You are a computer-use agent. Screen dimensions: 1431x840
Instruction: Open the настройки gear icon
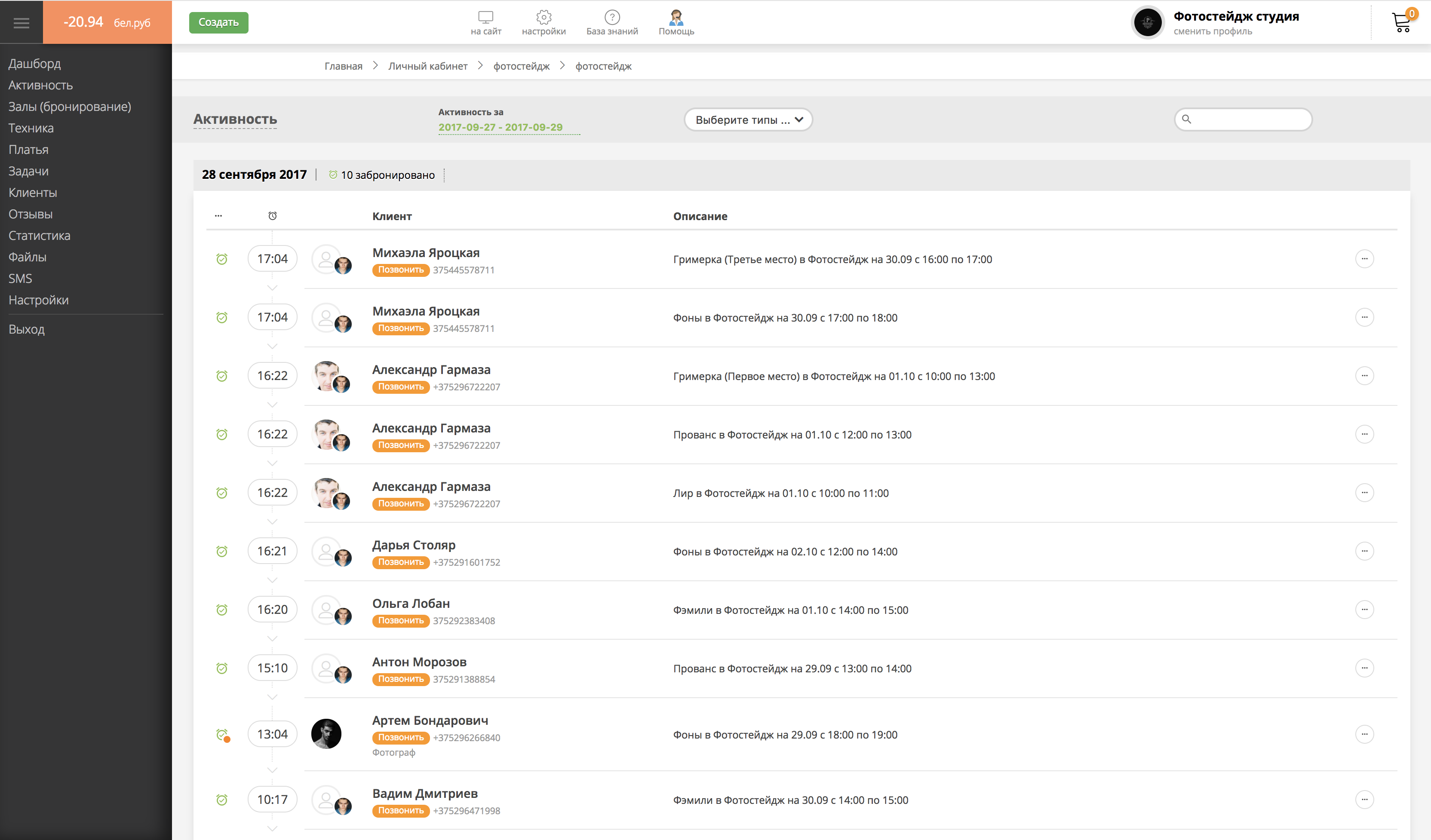click(x=544, y=17)
